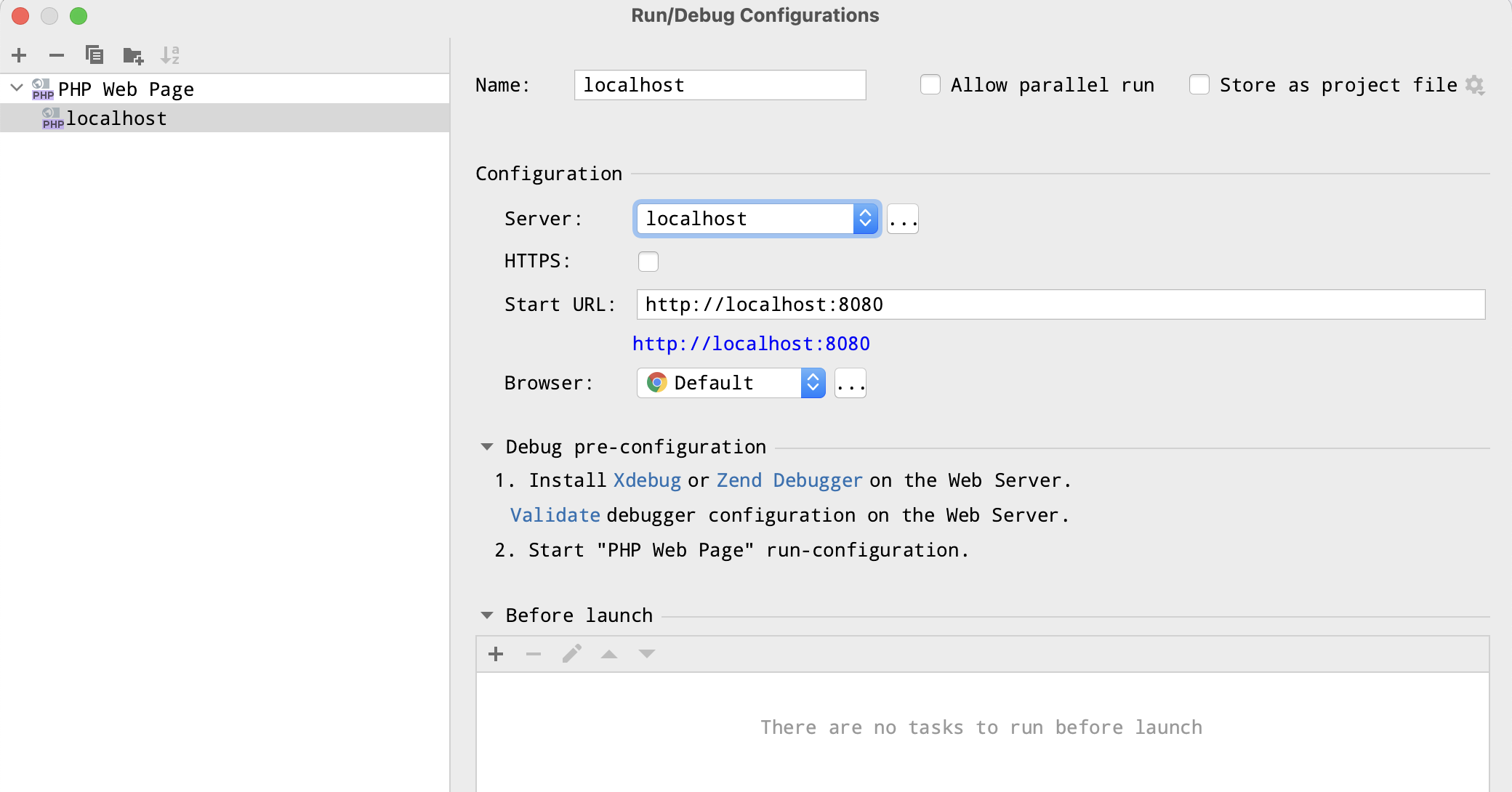
Task: Check Store as project file
Action: click(1199, 84)
